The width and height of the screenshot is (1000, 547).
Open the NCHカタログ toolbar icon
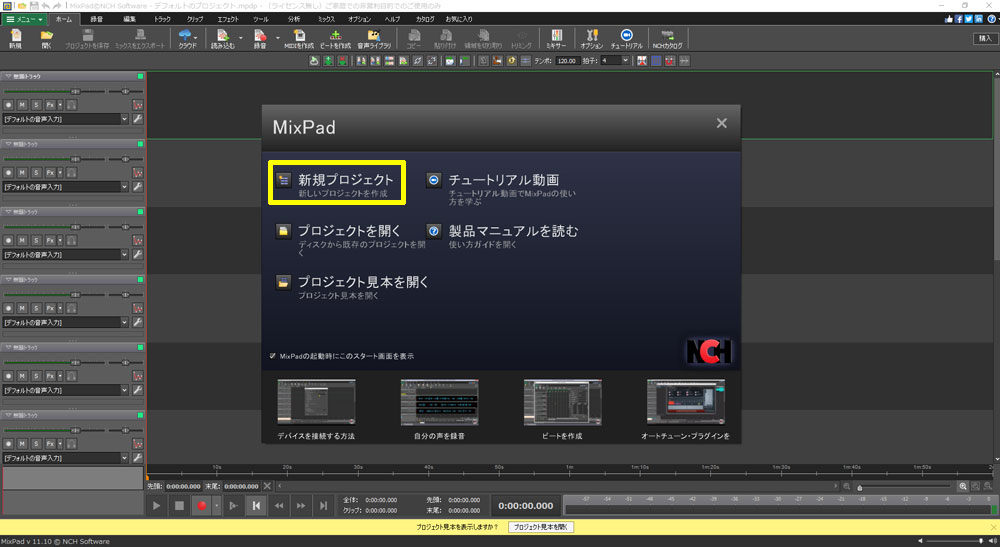[x=667, y=38]
